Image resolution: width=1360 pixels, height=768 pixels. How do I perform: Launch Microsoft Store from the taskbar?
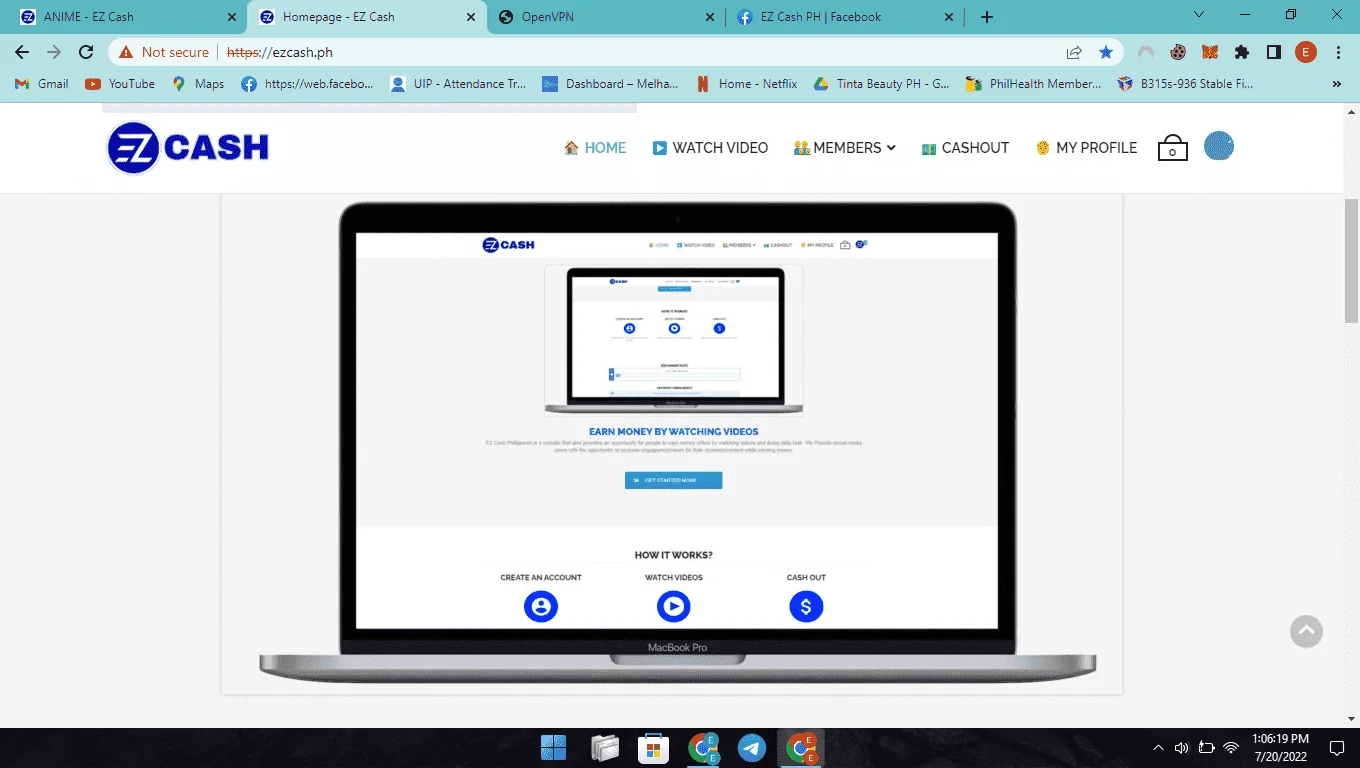653,747
